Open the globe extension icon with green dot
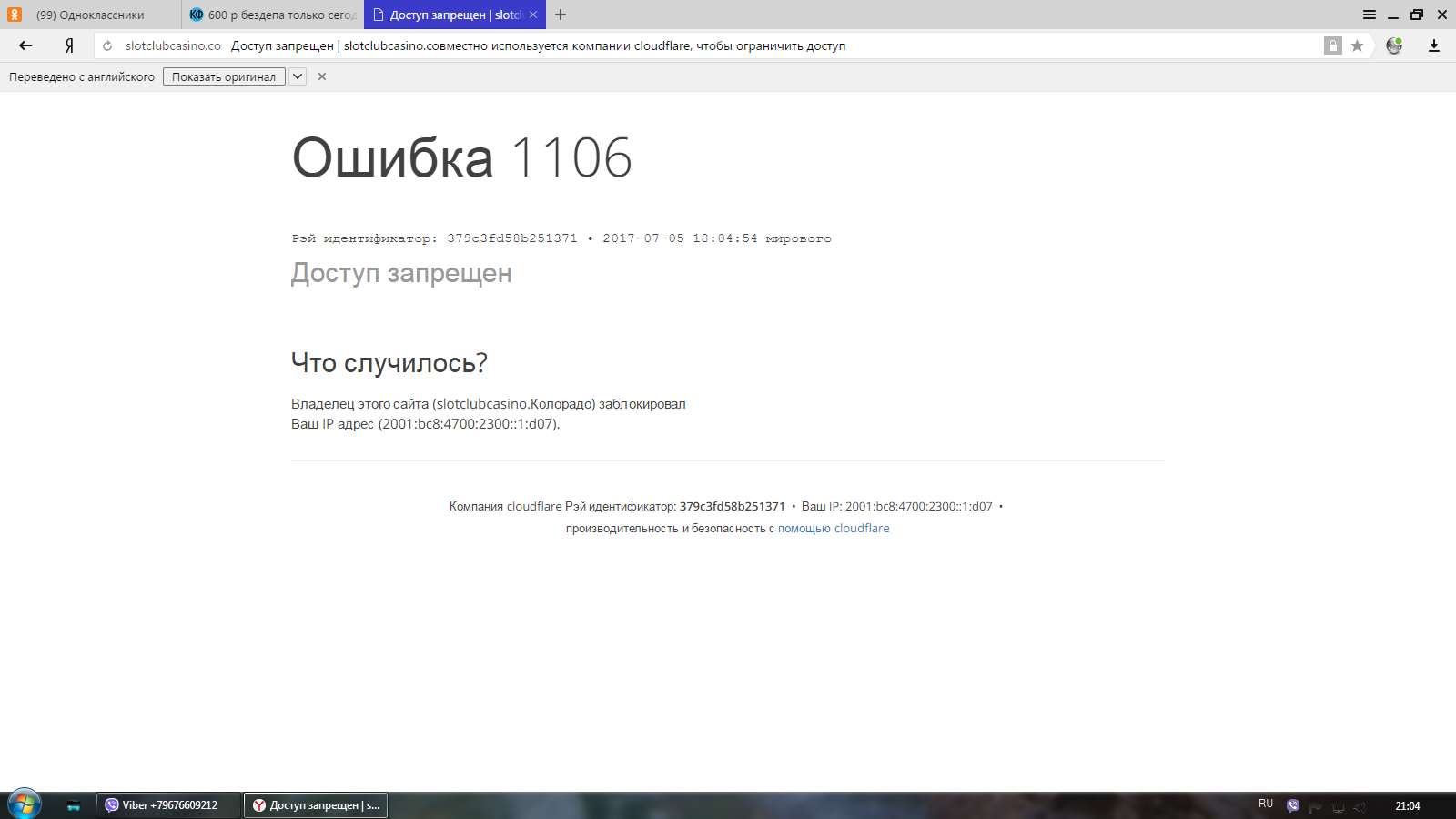 (x=1394, y=45)
